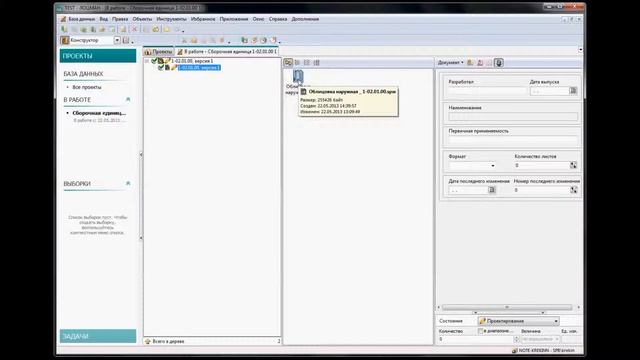Switch file pane to columns view icon
The image size is (640, 360).
click(x=307, y=62)
